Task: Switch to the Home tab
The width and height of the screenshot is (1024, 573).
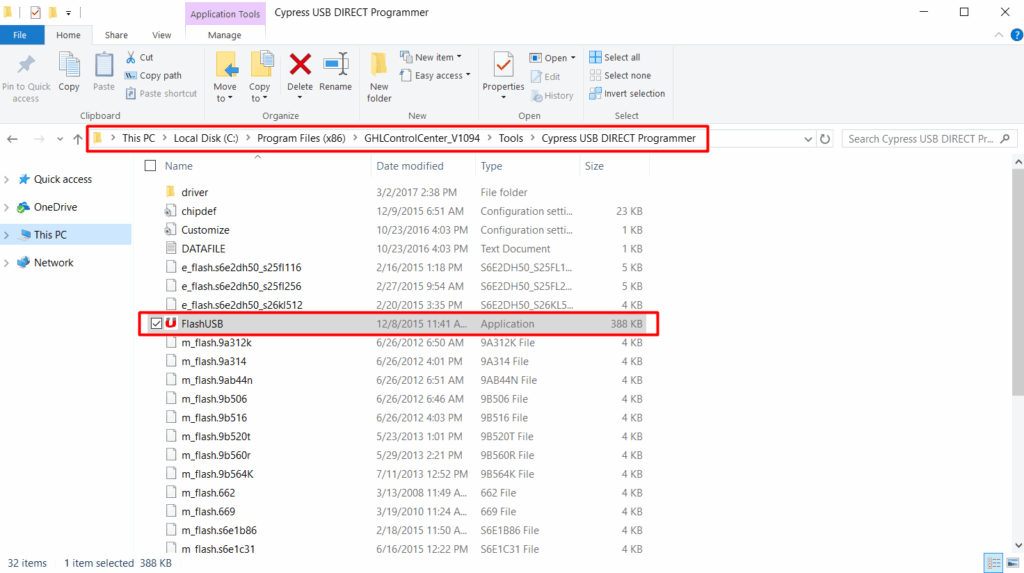Action: pos(68,35)
